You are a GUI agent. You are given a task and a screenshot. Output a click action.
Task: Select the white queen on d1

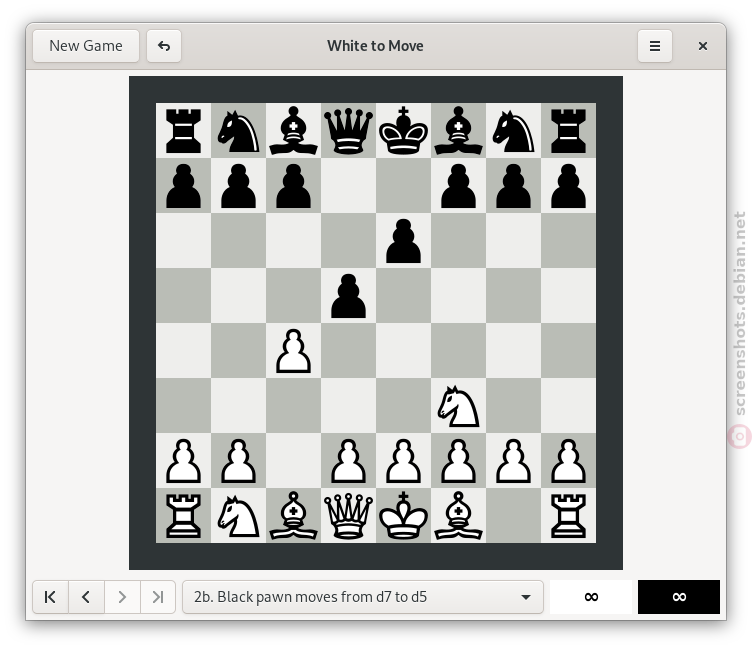point(349,516)
